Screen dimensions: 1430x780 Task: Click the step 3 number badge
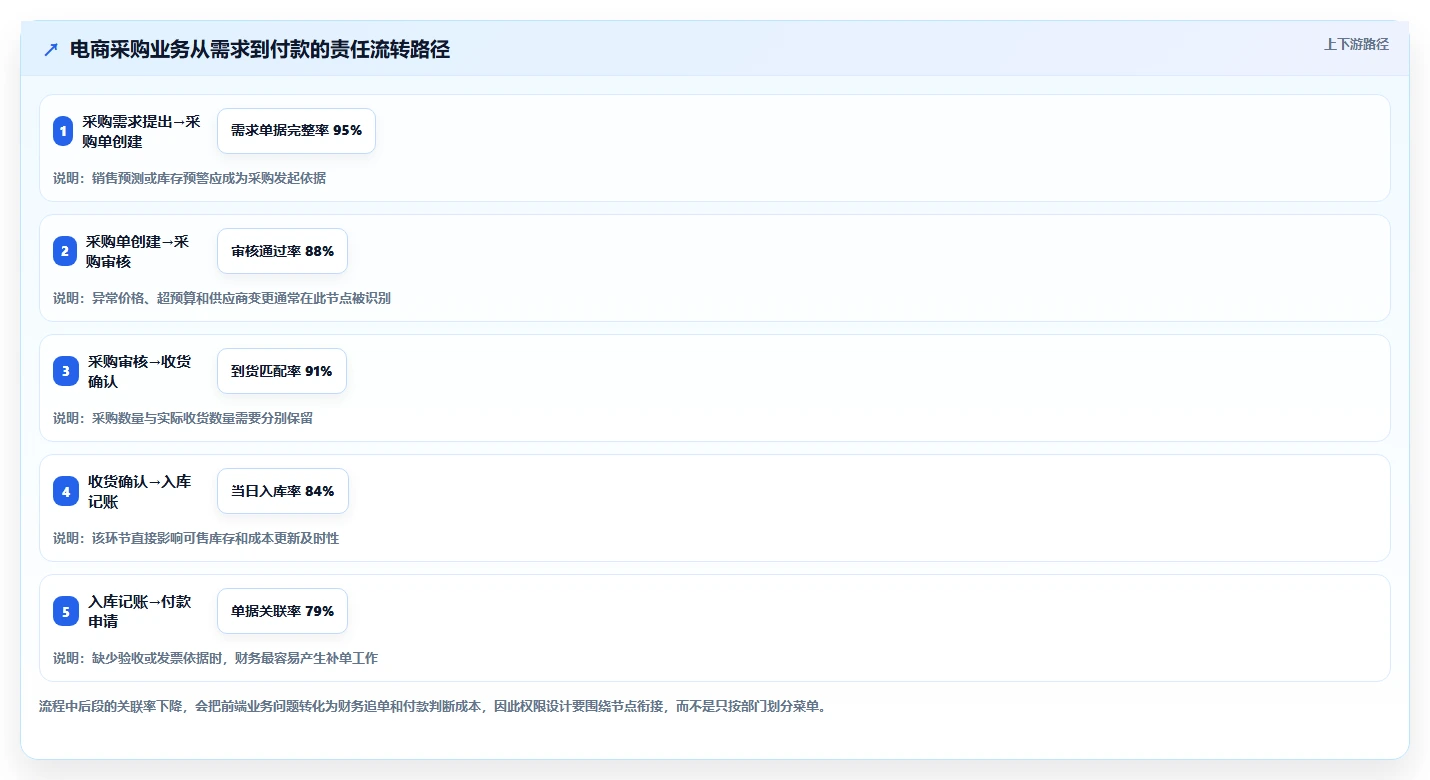click(65, 371)
